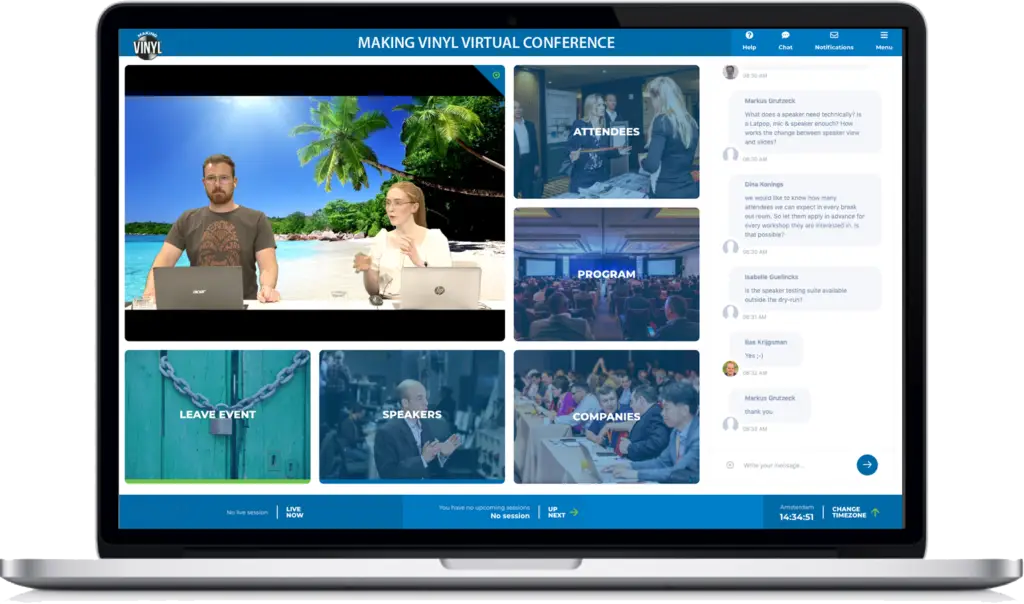The height and width of the screenshot is (604, 1024).
Task: Click Markus's message about speaker technical needs
Action: pyautogui.click(x=803, y=128)
